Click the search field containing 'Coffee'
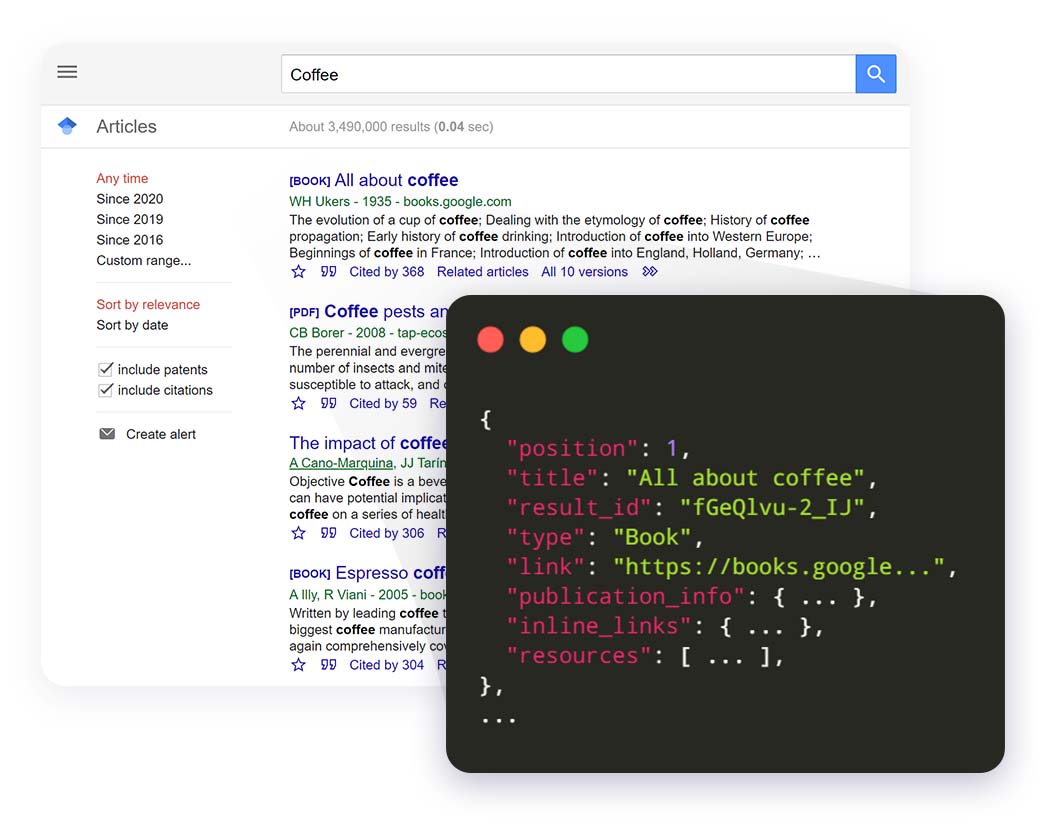The image size is (1052, 835). [567, 74]
